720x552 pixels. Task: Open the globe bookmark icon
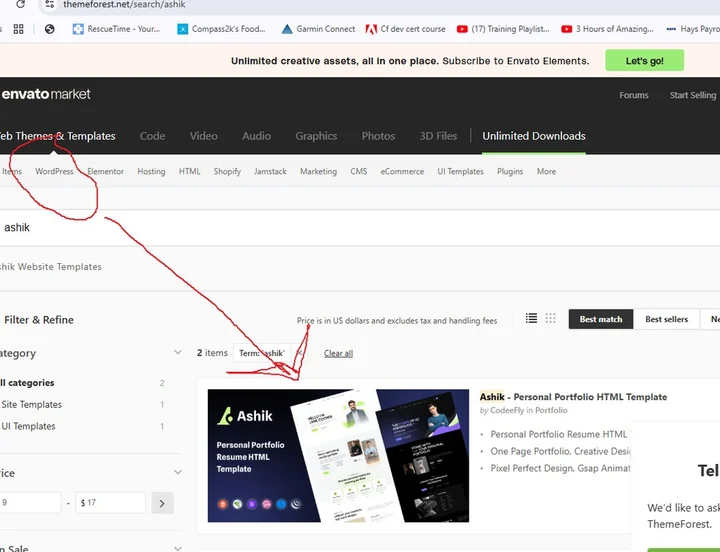coord(50,29)
